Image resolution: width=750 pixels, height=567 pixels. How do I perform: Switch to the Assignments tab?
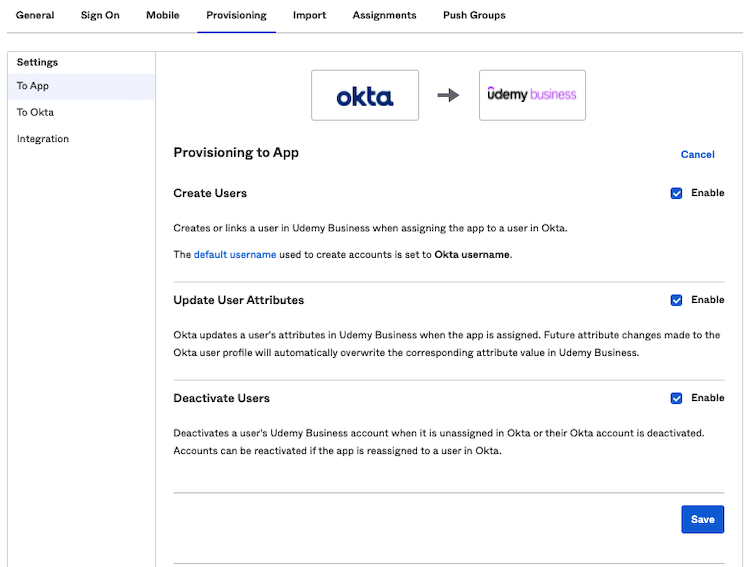tap(384, 15)
